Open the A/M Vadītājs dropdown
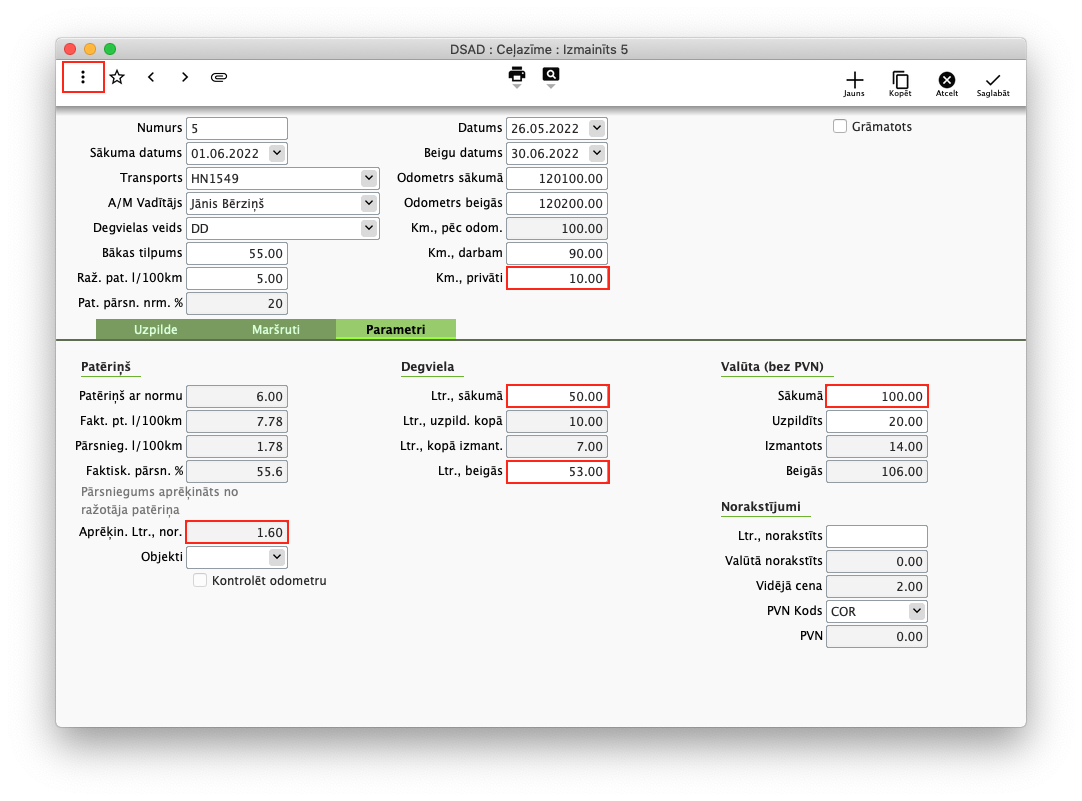The height and width of the screenshot is (801, 1082). pos(369,203)
